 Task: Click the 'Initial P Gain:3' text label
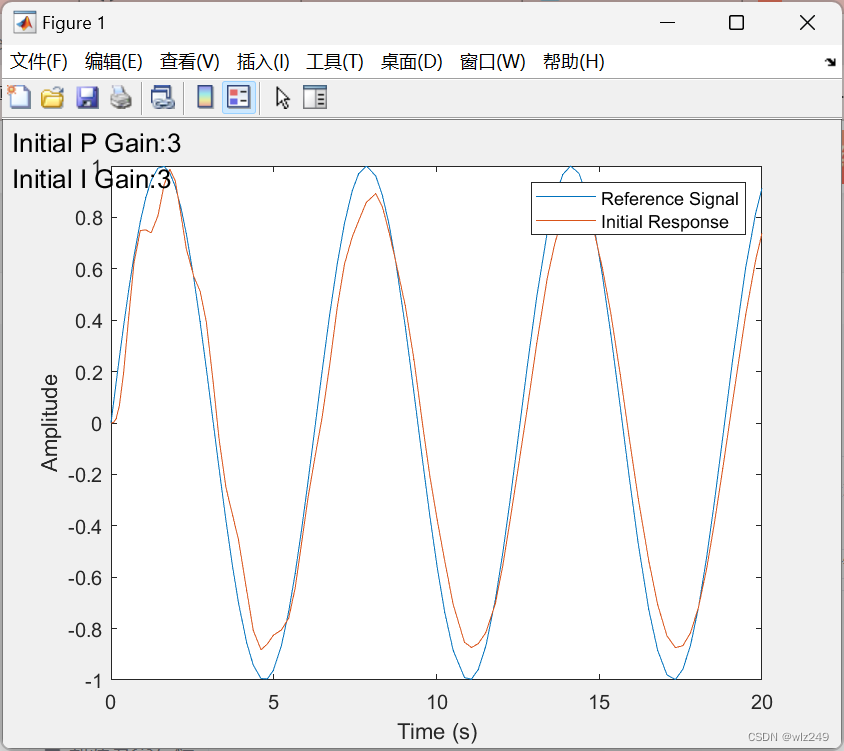click(x=97, y=143)
